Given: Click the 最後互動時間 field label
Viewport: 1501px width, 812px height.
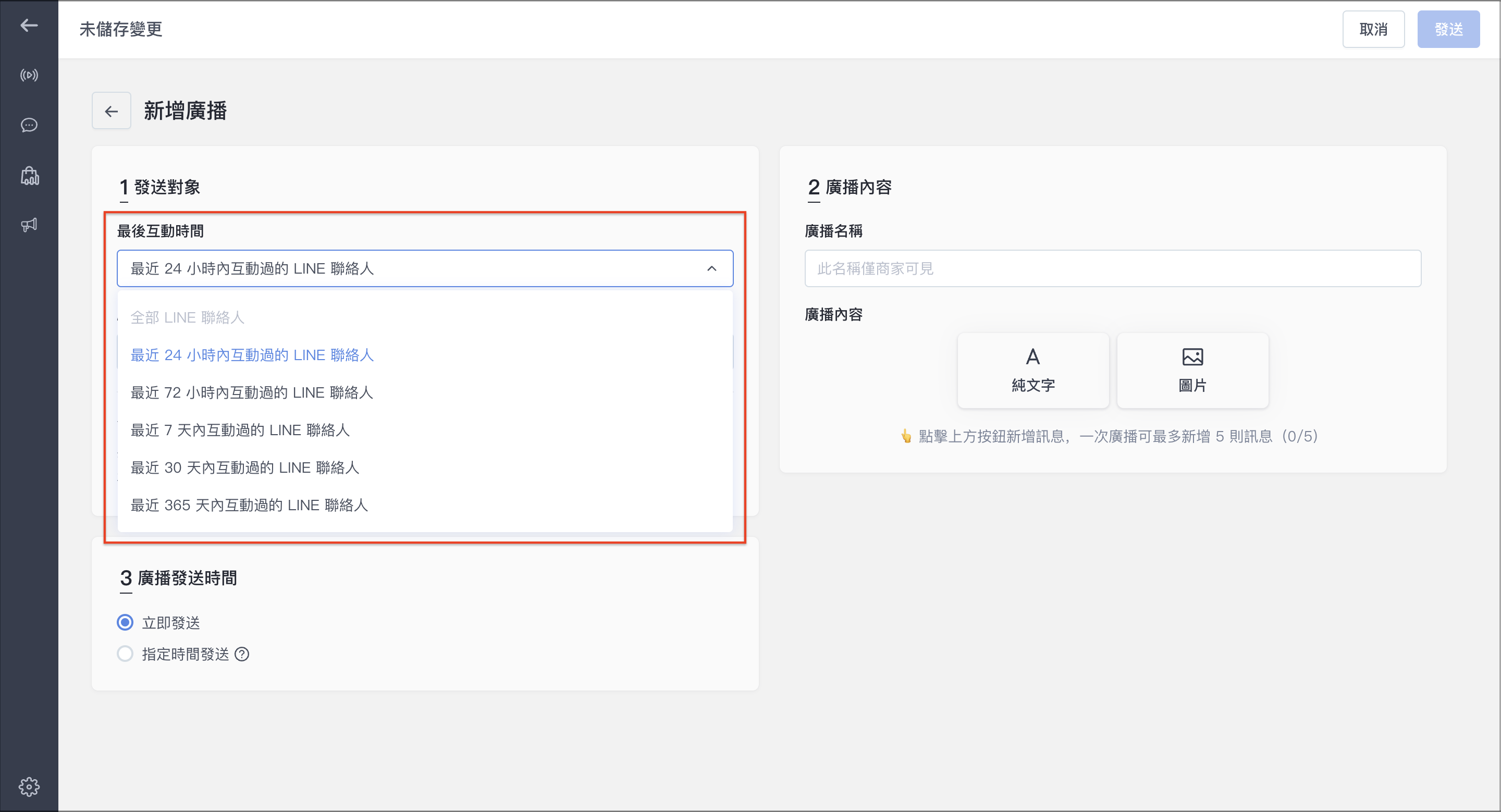Looking at the screenshot, I should pyautogui.click(x=160, y=231).
